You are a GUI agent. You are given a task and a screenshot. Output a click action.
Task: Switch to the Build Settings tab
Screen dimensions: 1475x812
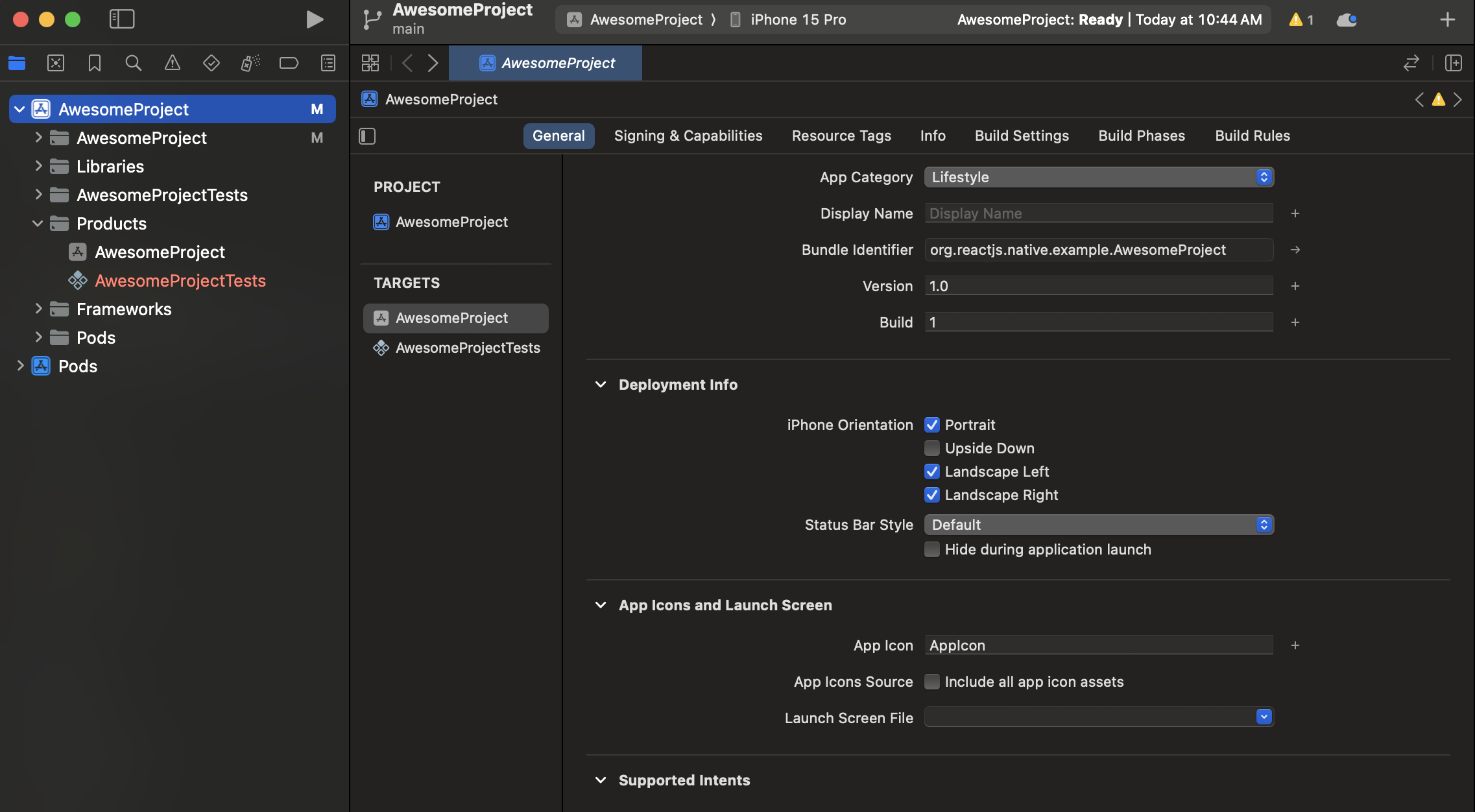click(x=1022, y=136)
